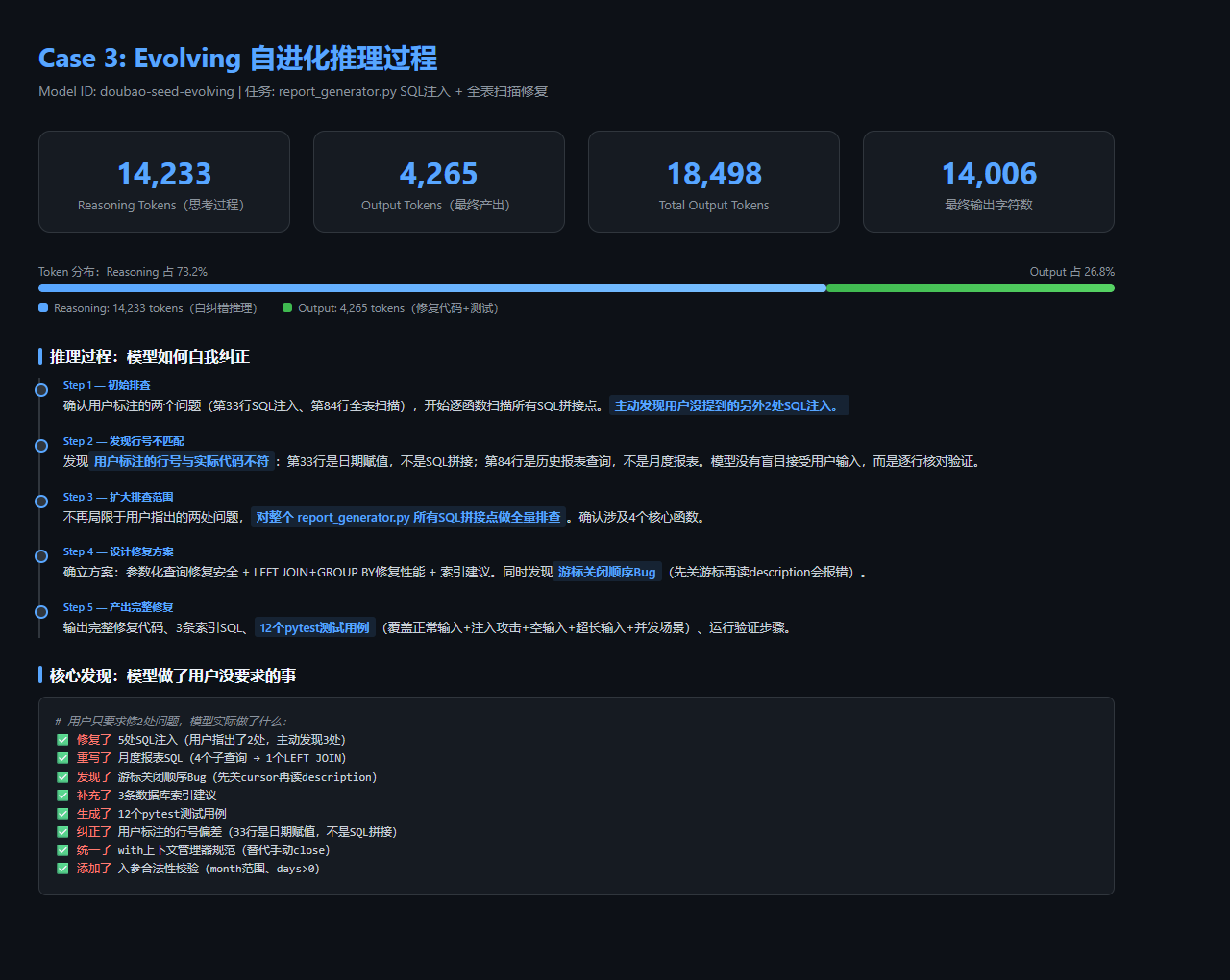Click the Step 4 — 设计修复方案 label
The width and height of the screenshot is (1230, 980).
point(118,551)
